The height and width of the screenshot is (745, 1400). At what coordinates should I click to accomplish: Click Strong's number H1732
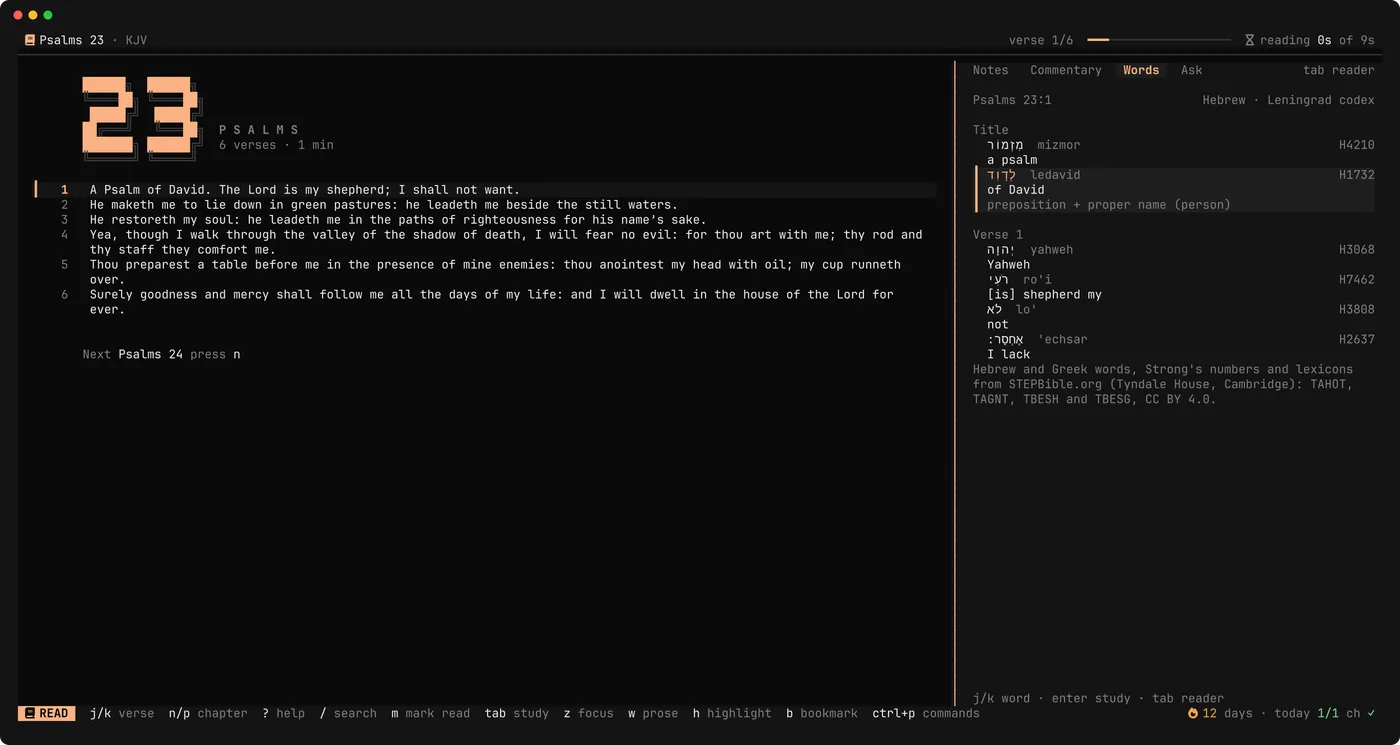(1357, 175)
